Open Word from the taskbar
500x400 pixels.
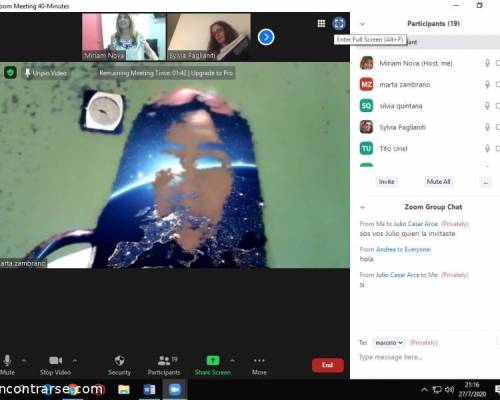149,389
